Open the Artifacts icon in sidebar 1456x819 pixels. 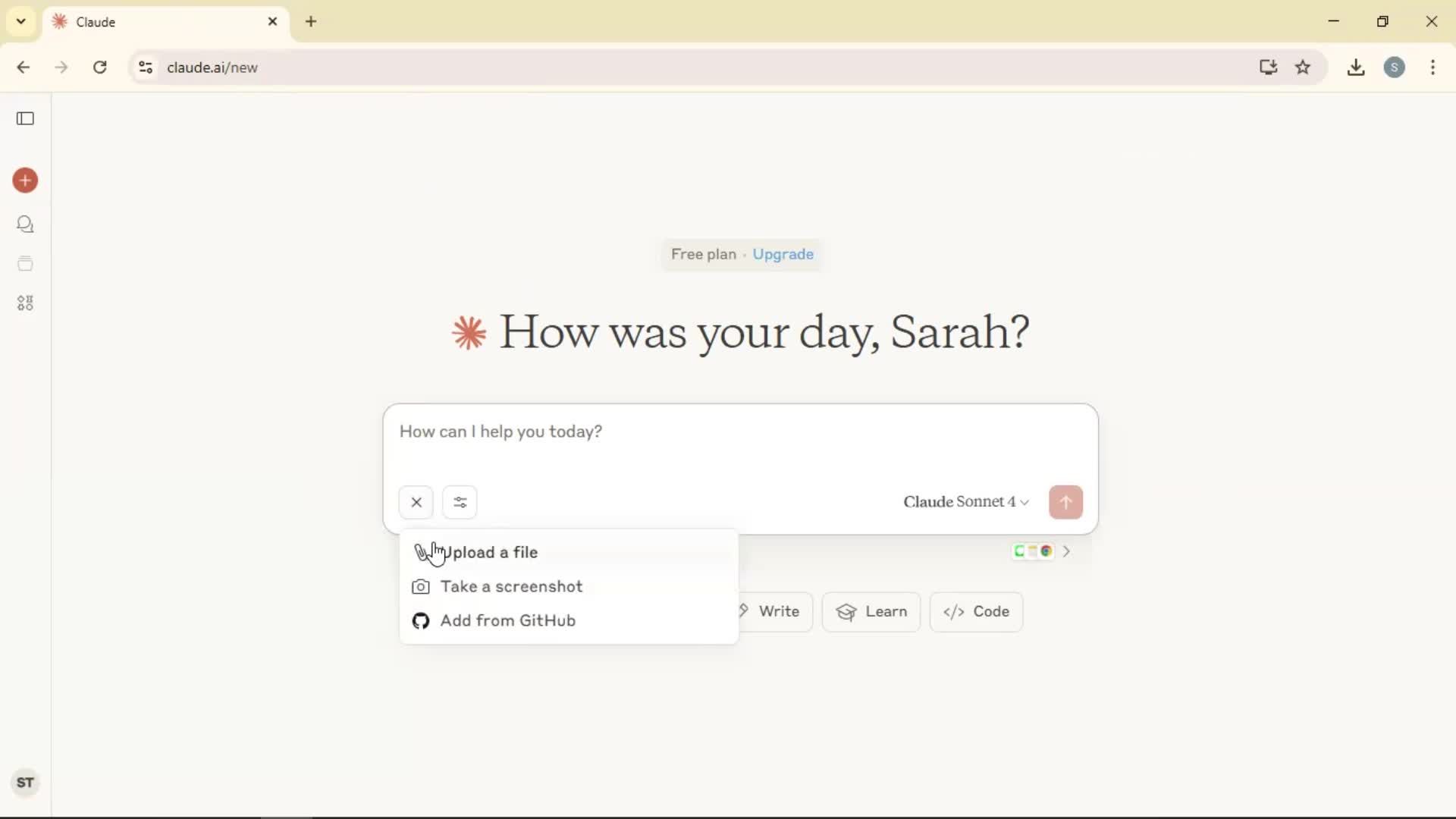(x=25, y=303)
